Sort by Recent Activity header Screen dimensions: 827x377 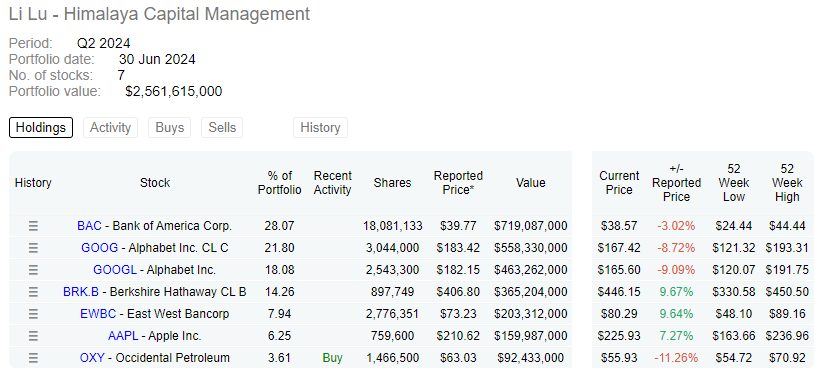pos(332,183)
